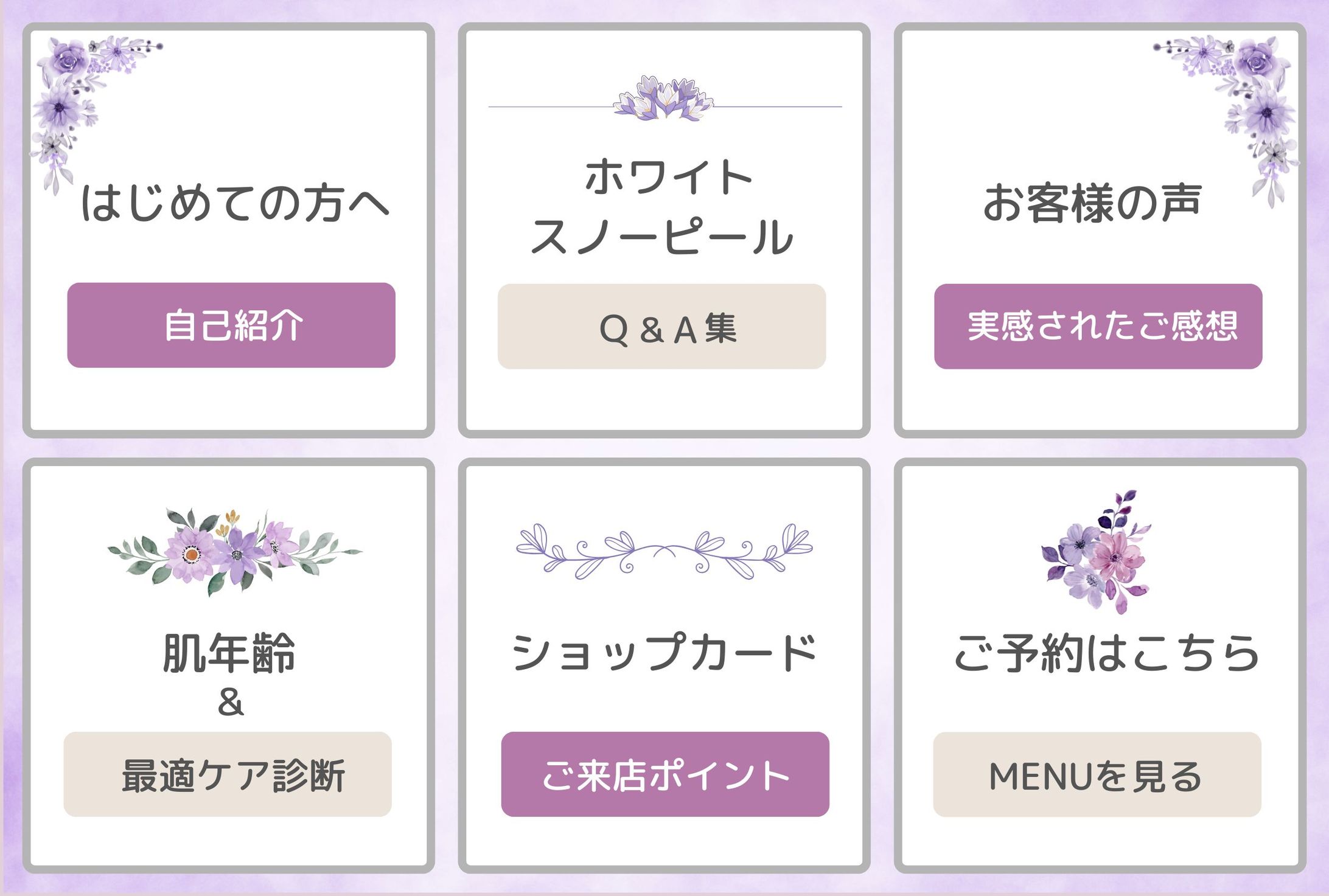Click the 実感されたご感想 button
Screen dimensions: 1329x896
(x=1098, y=327)
